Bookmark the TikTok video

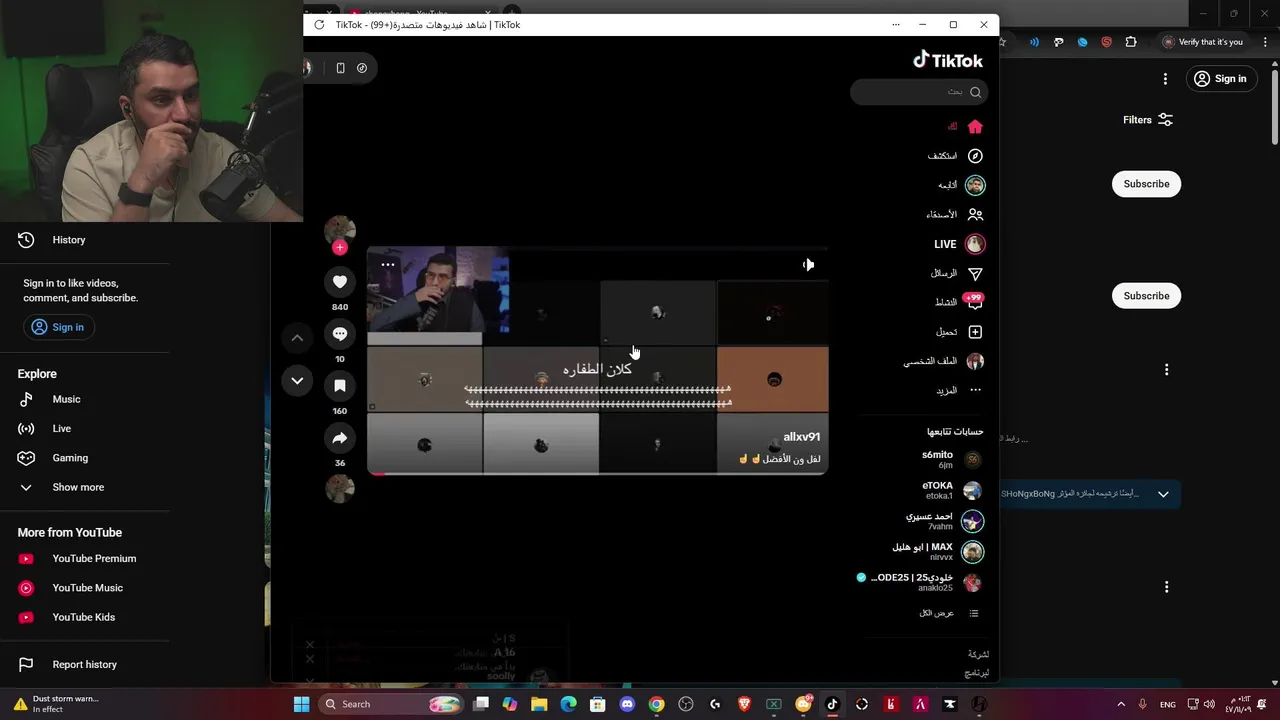pyautogui.click(x=340, y=386)
